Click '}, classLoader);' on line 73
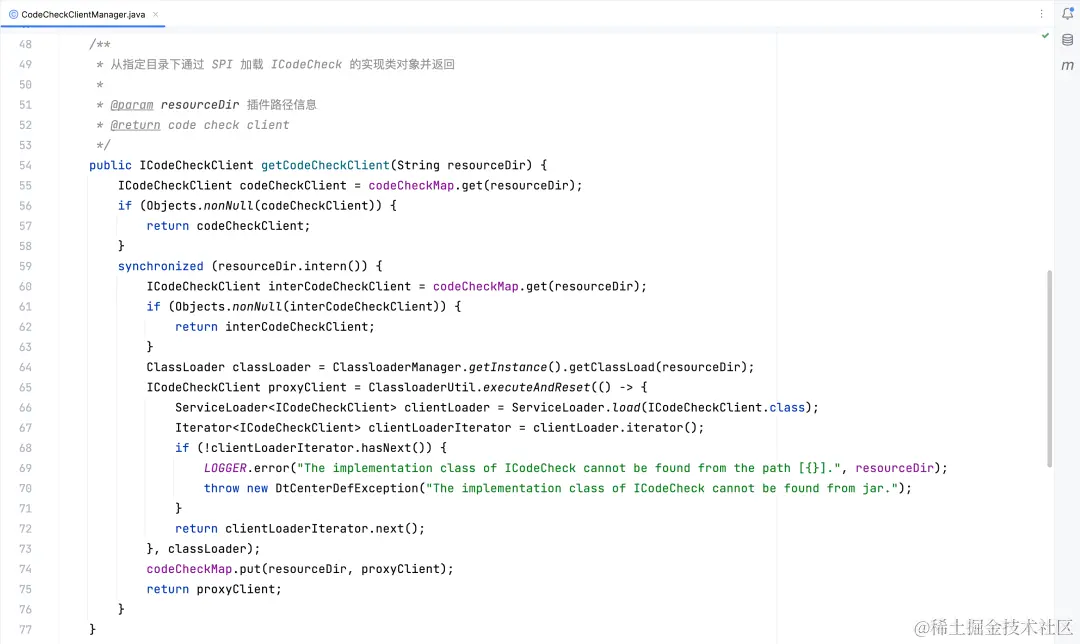The height and width of the screenshot is (644, 1080). click(203, 549)
